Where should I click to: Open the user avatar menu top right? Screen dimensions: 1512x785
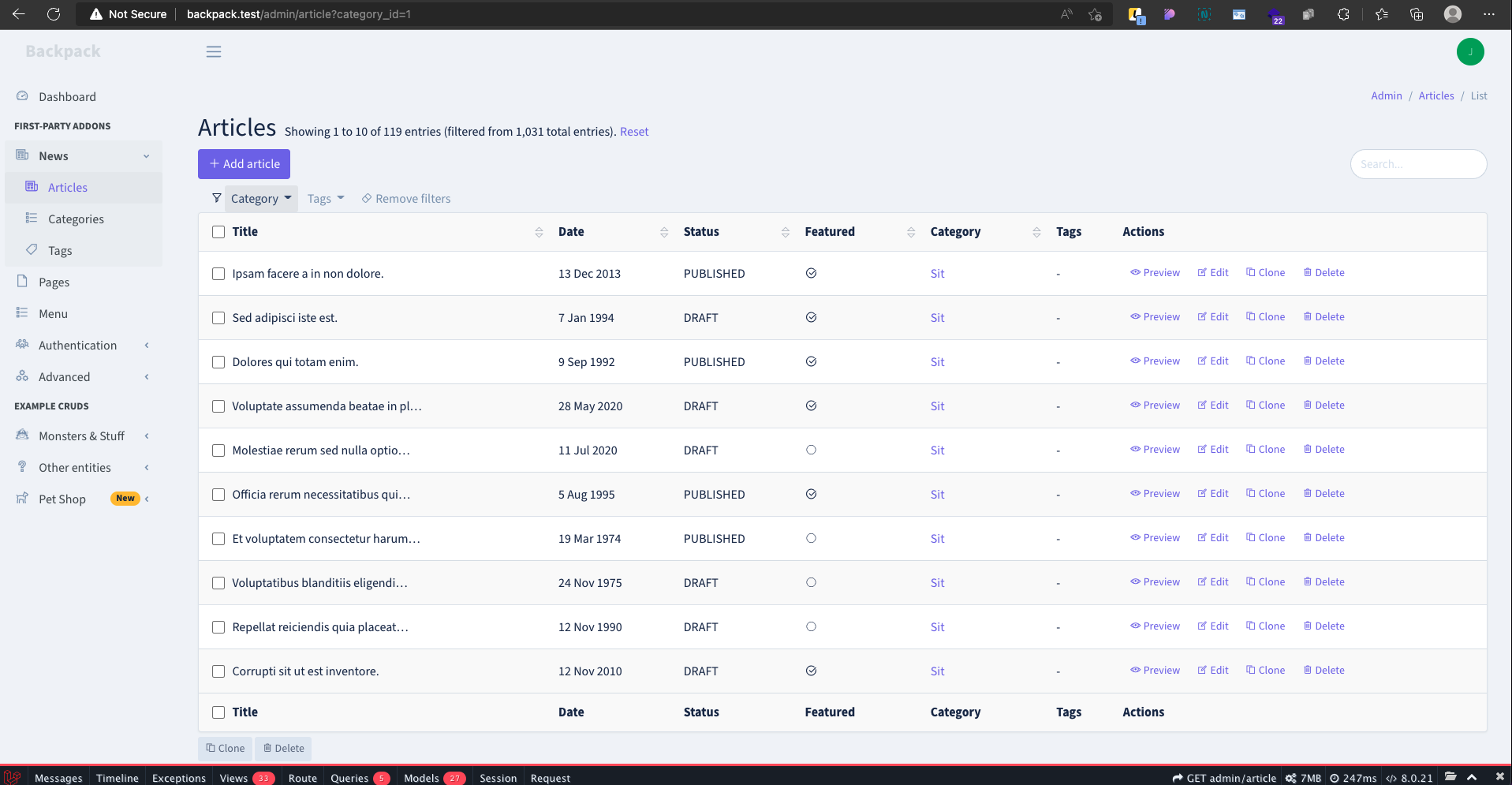pos(1469,51)
